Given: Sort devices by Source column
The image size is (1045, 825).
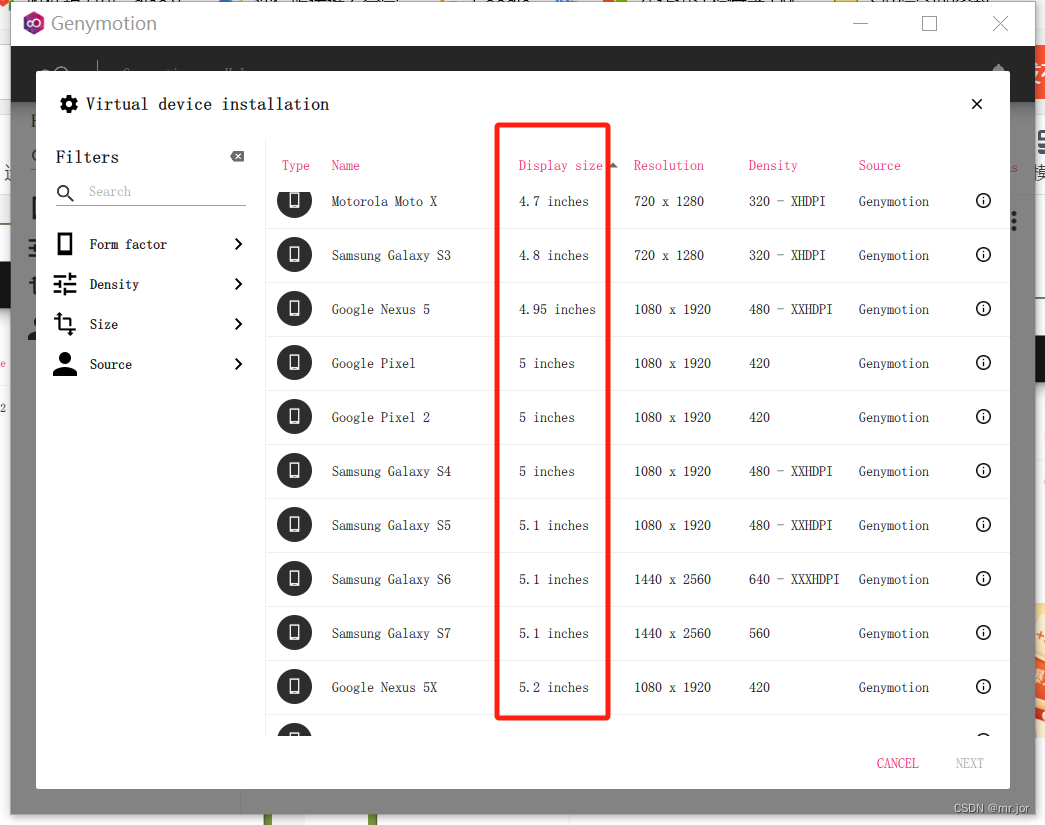Looking at the screenshot, I should pyautogui.click(x=879, y=165).
